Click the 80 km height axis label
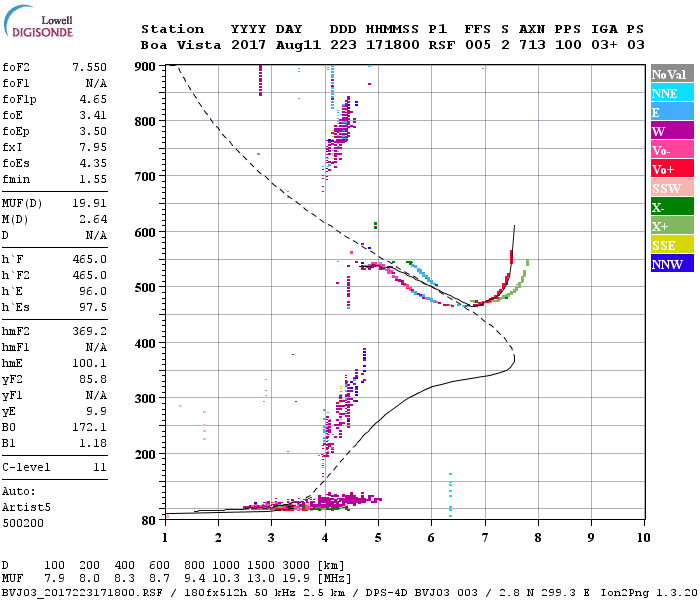 pyautogui.click(x=148, y=521)
